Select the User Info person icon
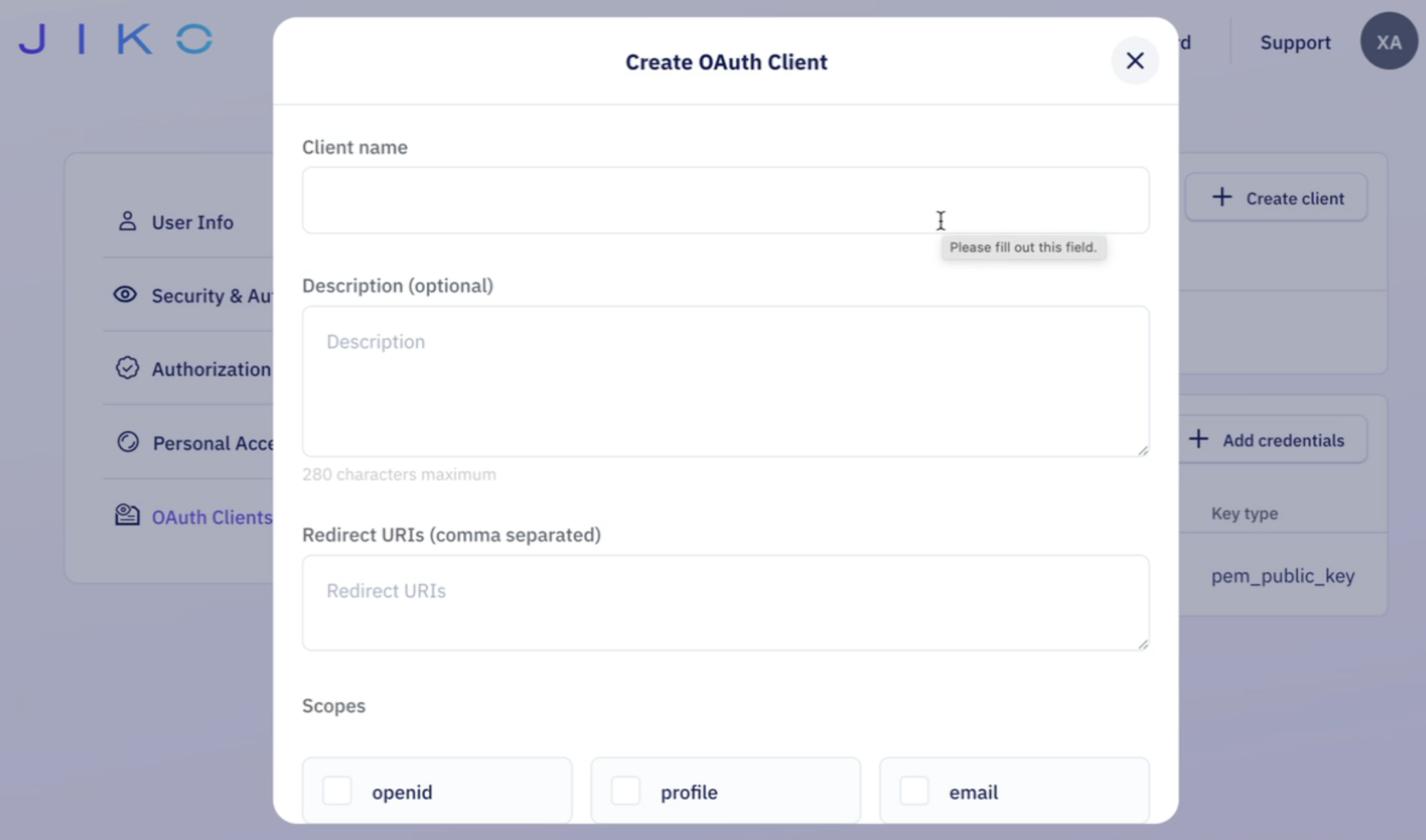This screenshot has height=840, width=1426. pyautogui.click(x=127, y=222)
